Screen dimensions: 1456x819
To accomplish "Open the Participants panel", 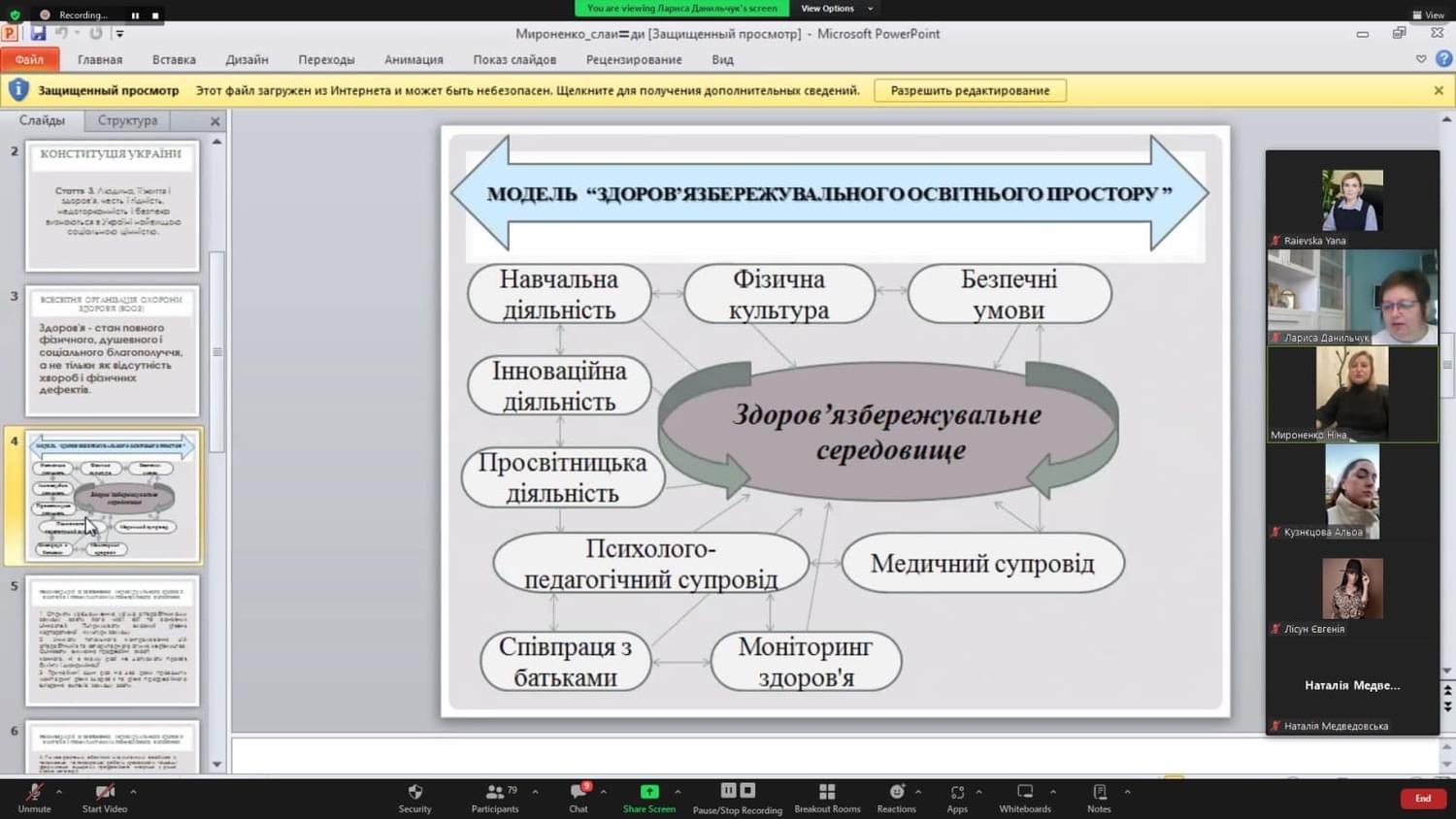I will click(495, 792).
